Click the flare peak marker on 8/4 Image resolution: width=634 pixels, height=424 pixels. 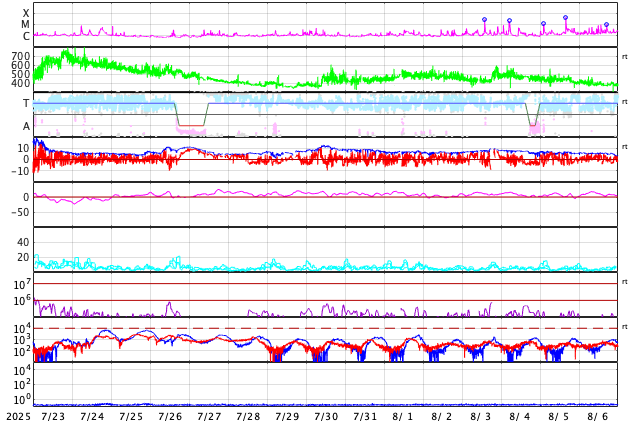pyautogui.click(x=509, y=20)
